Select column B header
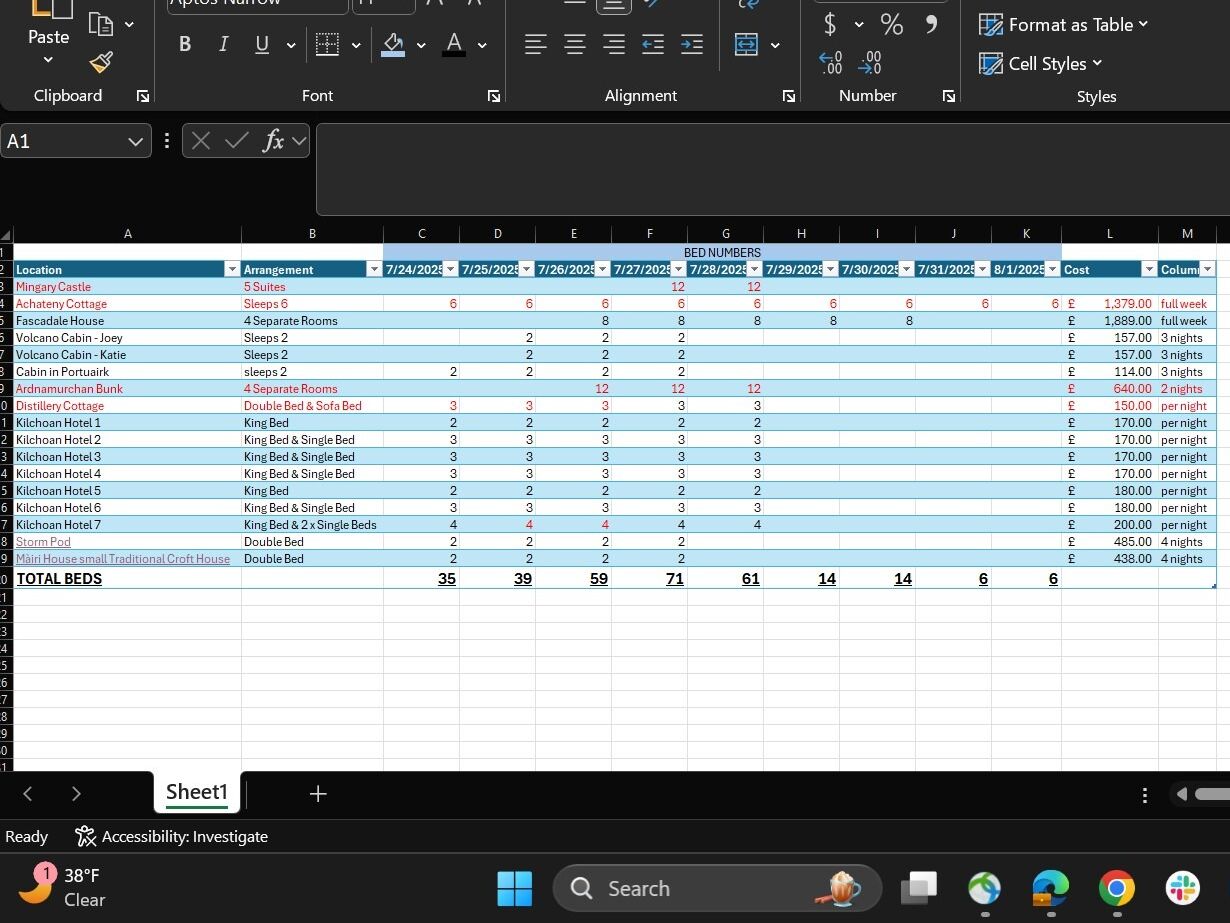1230x923 pixels. (x=312, y=234)
